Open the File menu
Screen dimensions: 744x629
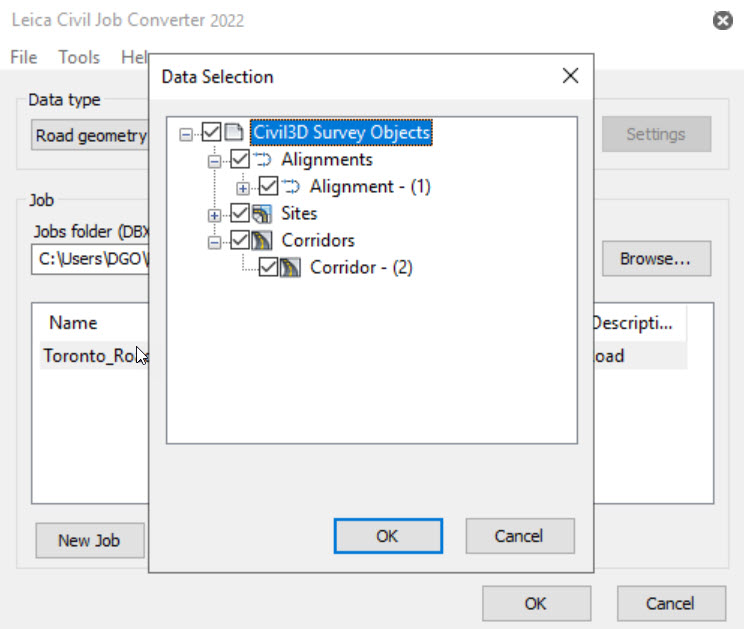(23, 57)
